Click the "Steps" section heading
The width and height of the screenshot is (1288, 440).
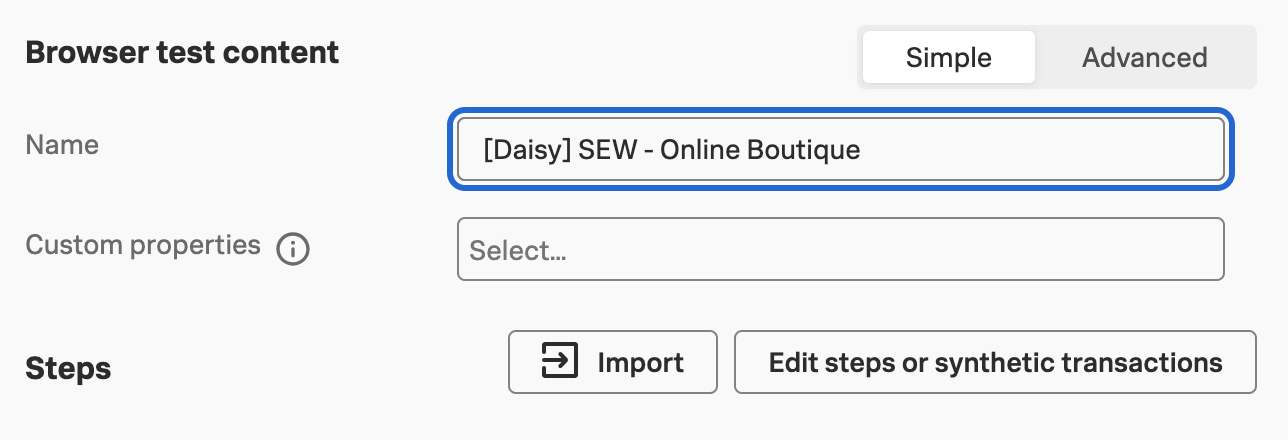click(x=68, y=368)
